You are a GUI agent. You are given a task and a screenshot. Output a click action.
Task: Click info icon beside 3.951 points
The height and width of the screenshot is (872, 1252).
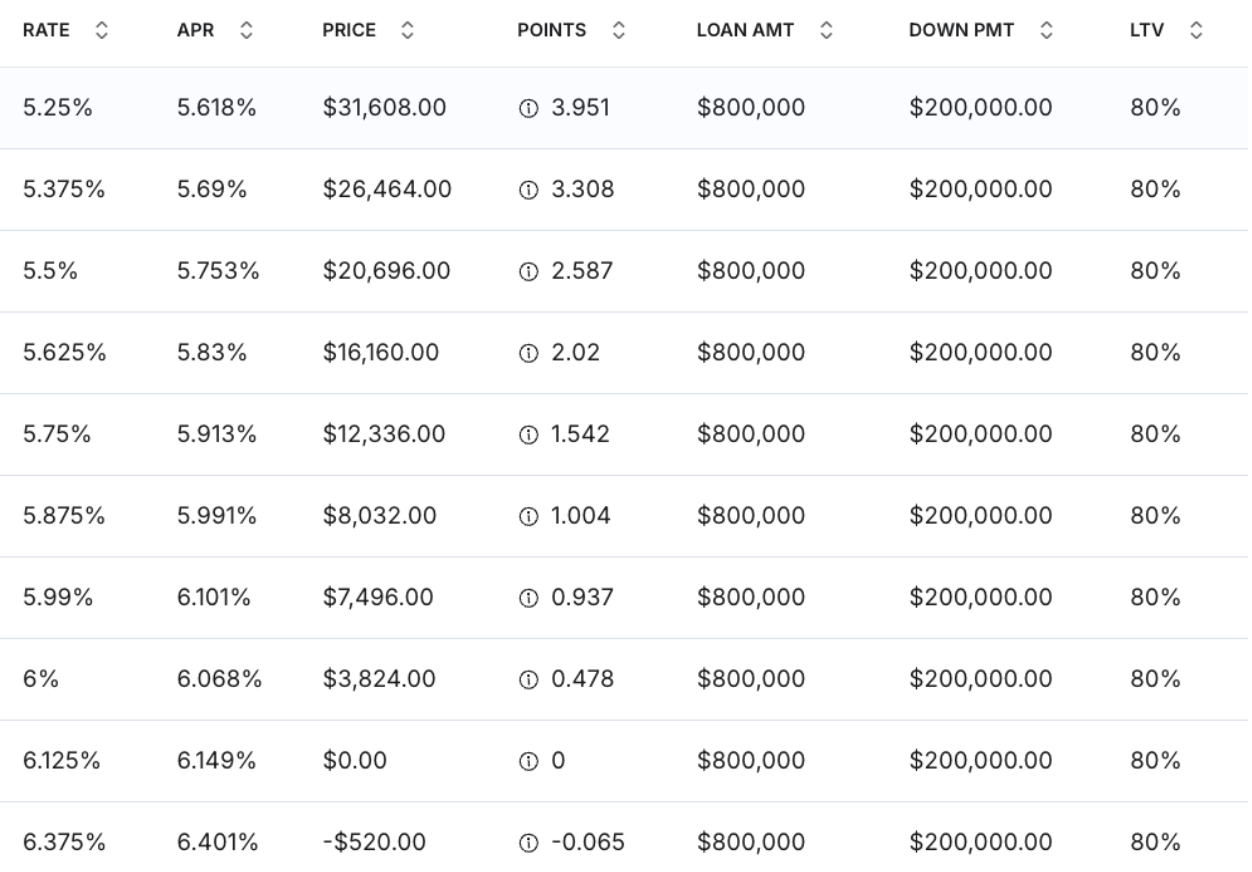526,108
